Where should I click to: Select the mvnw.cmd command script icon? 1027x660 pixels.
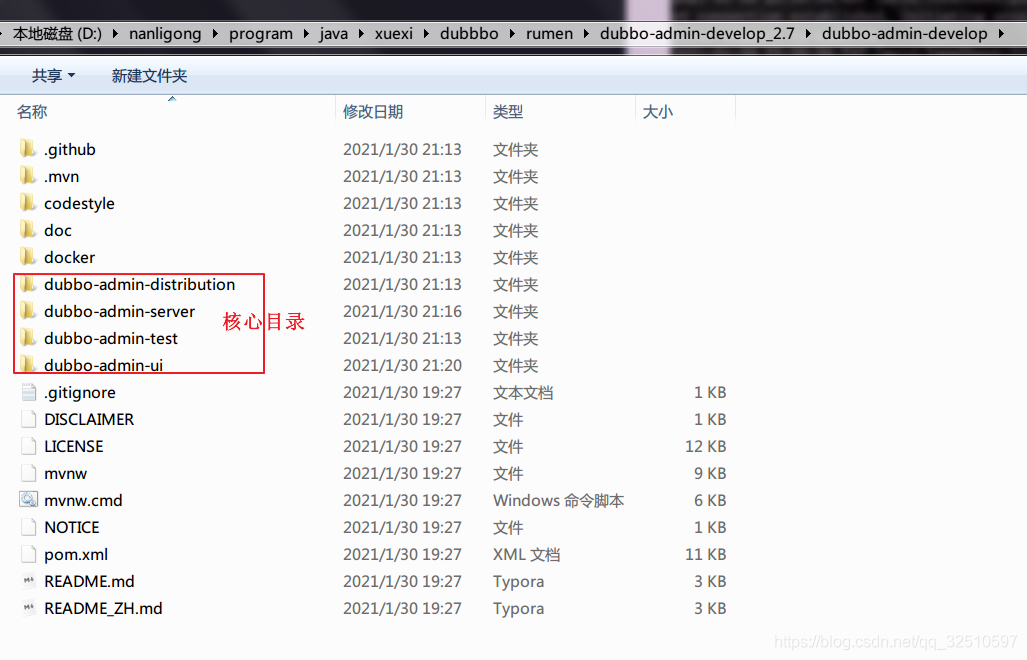(28, 500)
